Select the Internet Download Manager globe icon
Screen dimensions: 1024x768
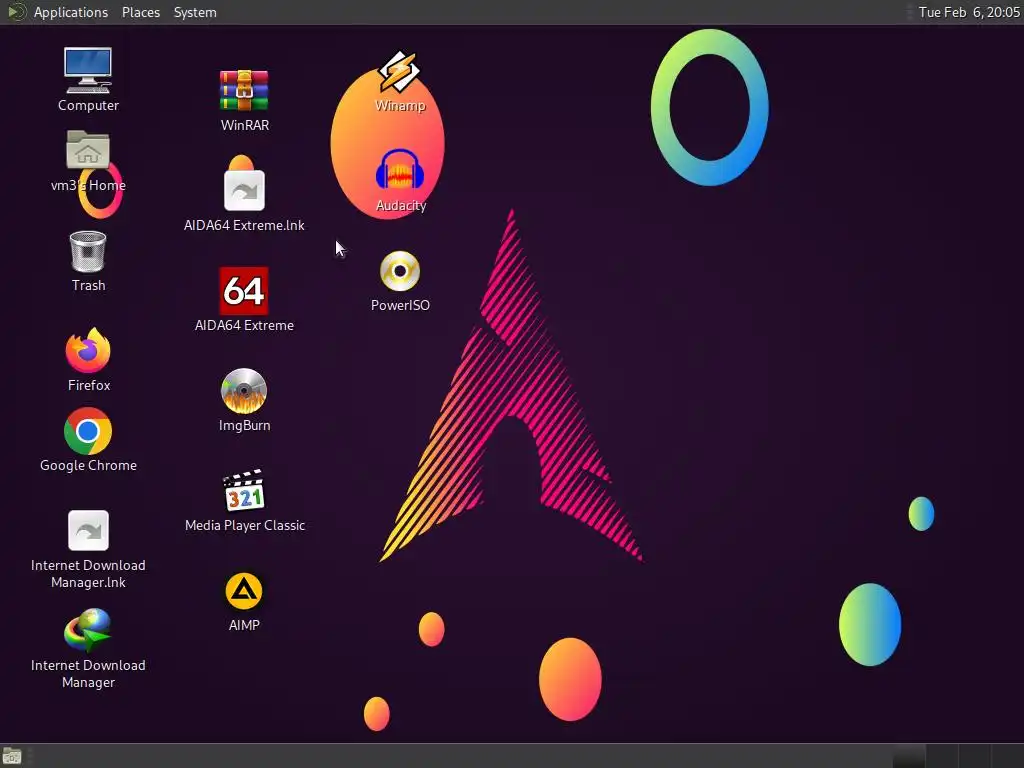point(88,630)
